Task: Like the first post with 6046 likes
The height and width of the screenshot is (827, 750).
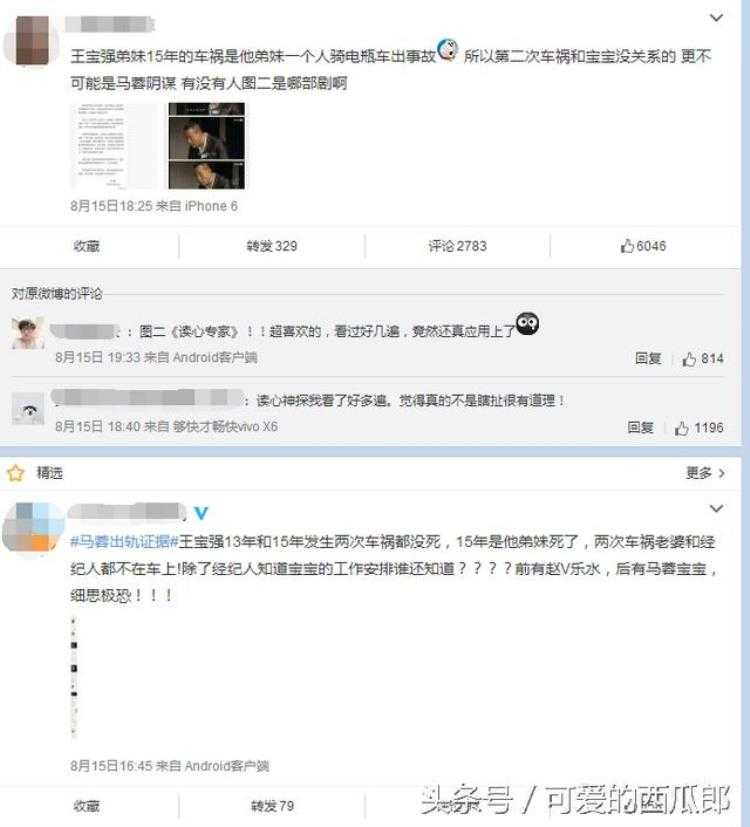Action: click(x=643, y=246)
